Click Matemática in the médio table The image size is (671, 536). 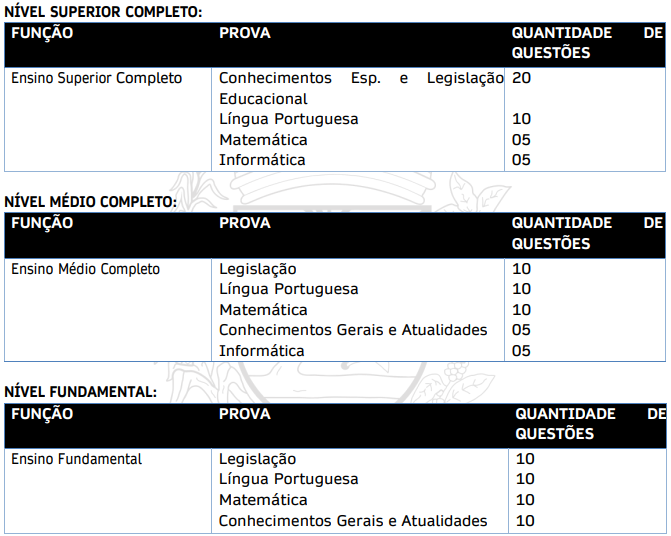point(263,310)
